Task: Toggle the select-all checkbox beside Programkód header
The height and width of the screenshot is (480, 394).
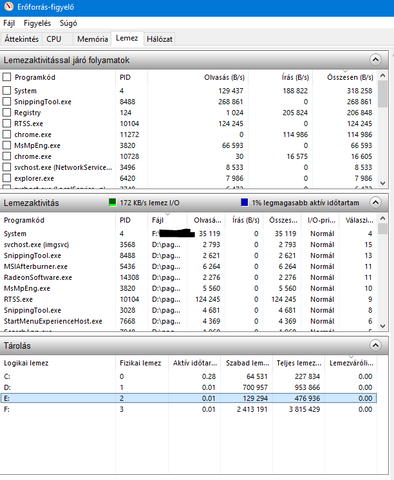Action: (7, 77)
